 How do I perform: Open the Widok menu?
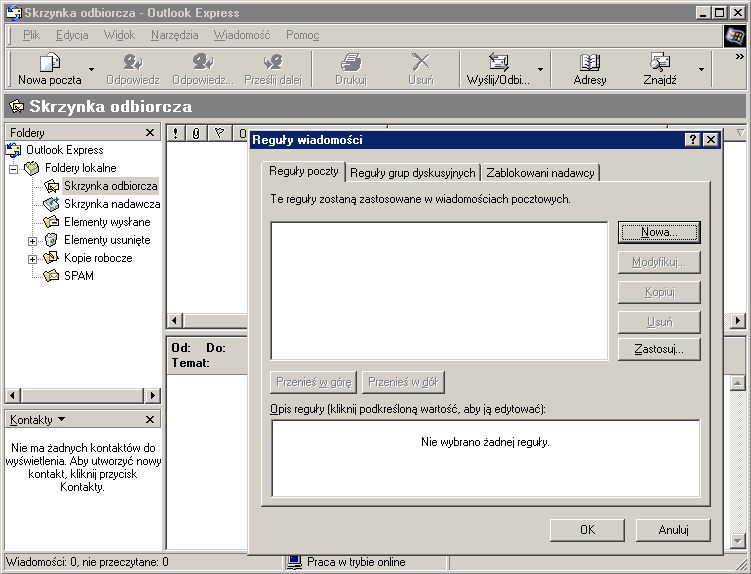(x=119, y=35)
